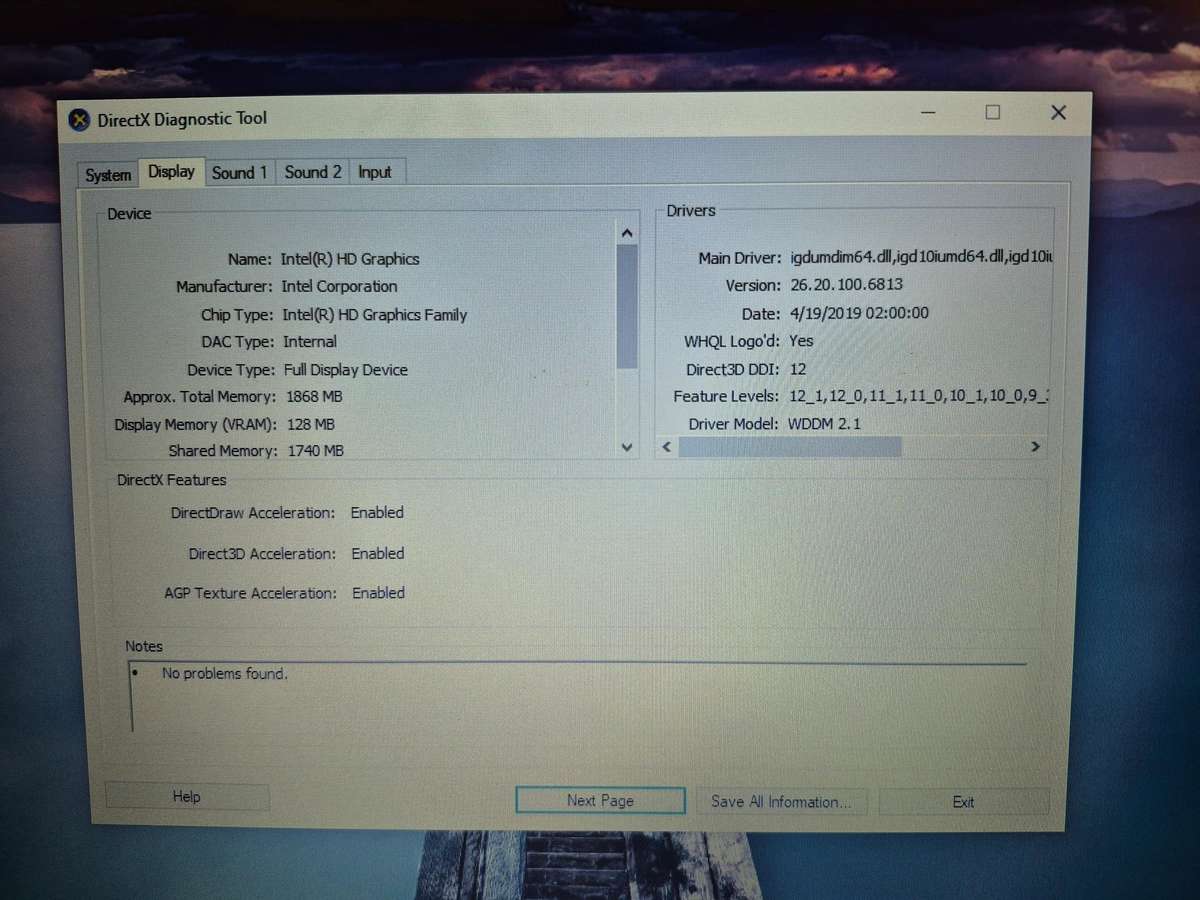Maximize the DirectX Diagnostic Tool window

pos(992,113)
